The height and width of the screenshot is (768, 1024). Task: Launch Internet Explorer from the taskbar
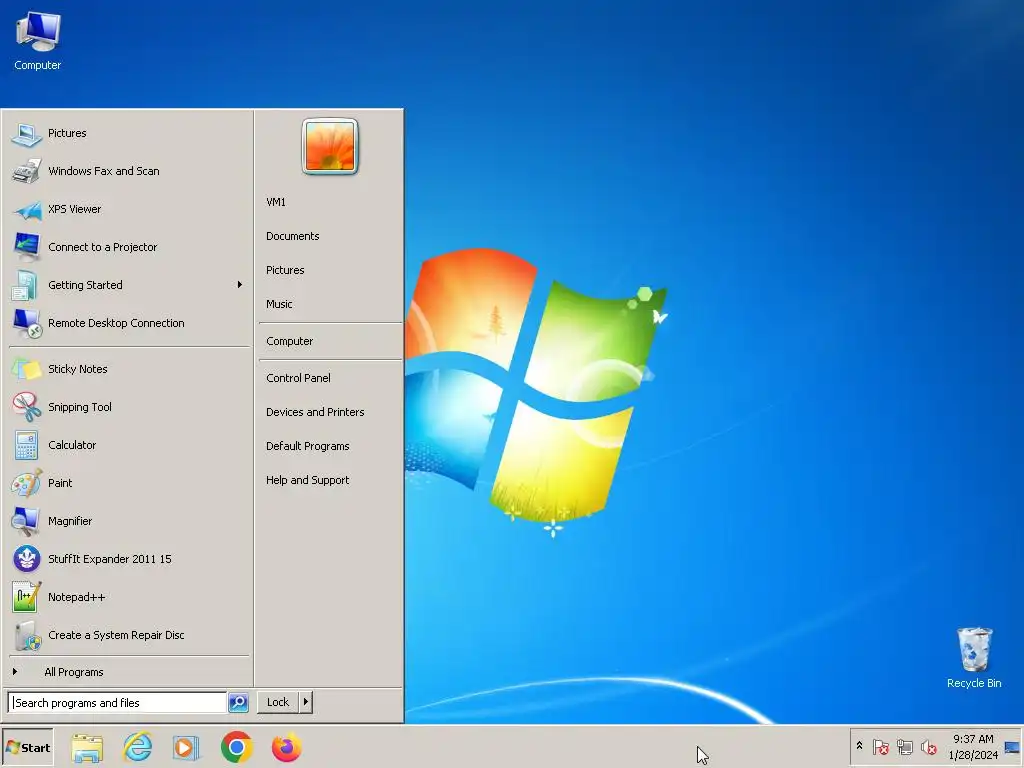(x=137, y=748)
